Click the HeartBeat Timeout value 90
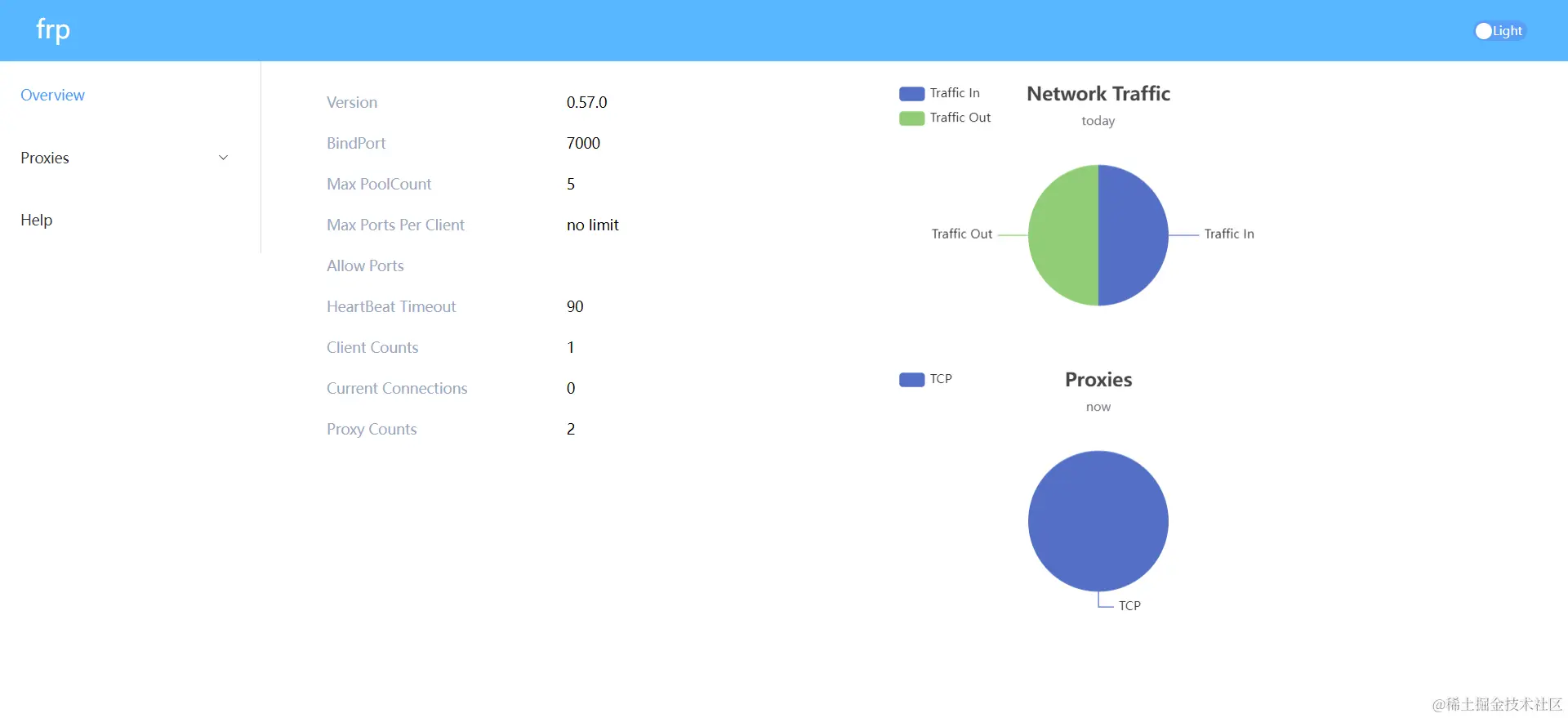This screenshot has width=1568, height=718. point(575,306)
